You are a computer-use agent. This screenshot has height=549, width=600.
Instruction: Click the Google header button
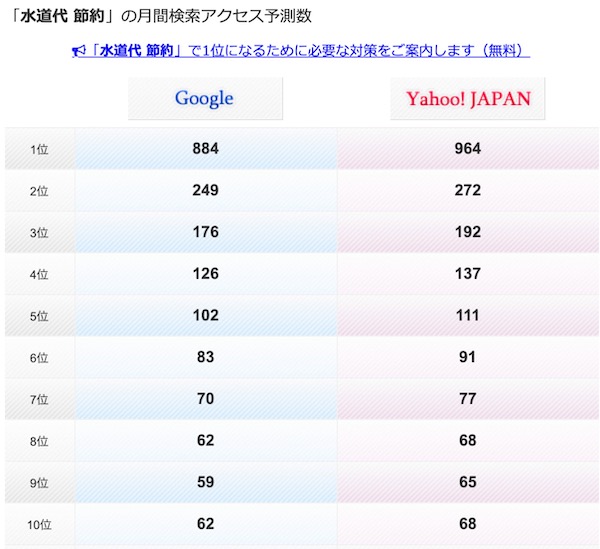pyautogui.click(x=205, y=98)
